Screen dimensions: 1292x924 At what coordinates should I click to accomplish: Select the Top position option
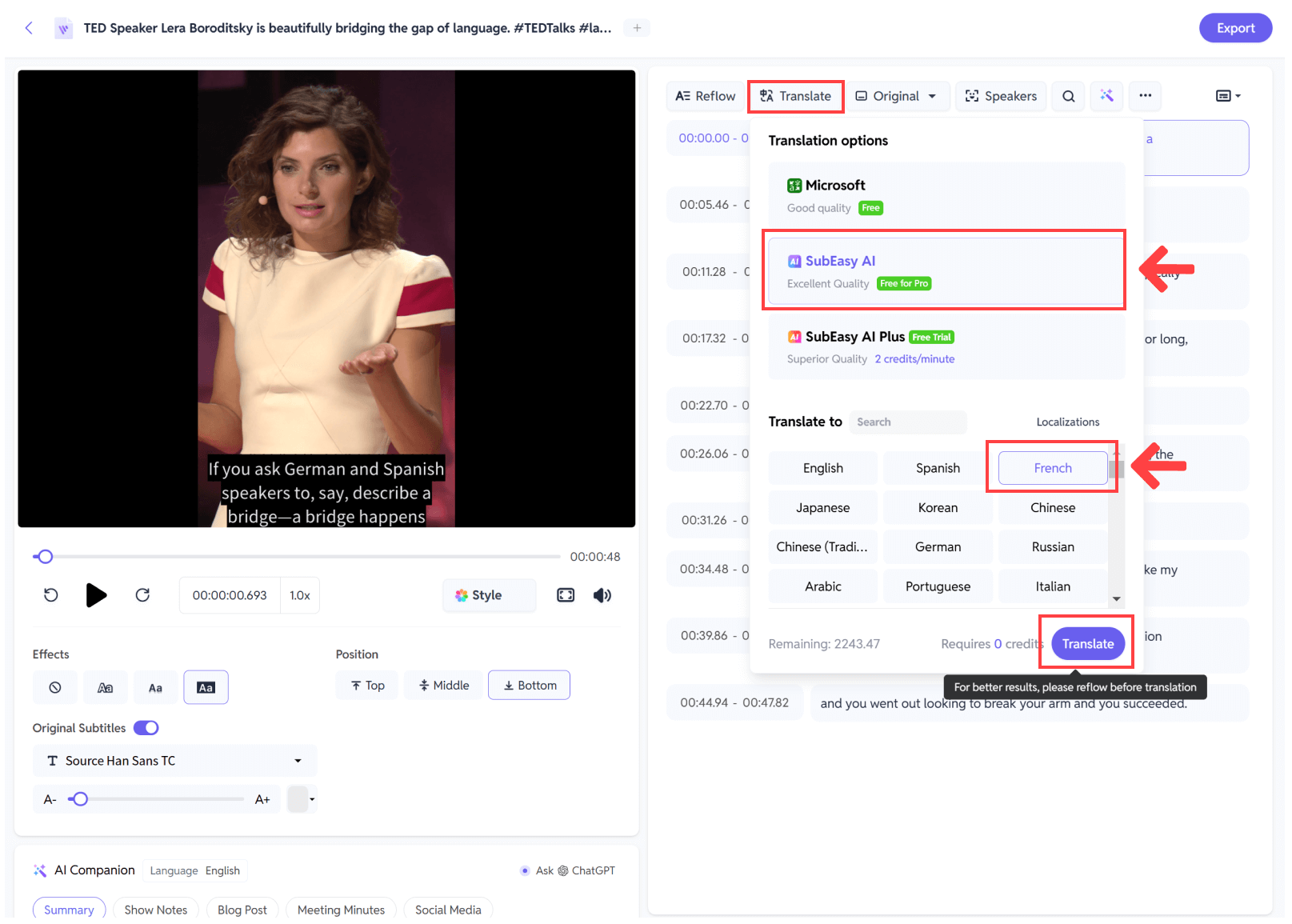pos(367,686)
